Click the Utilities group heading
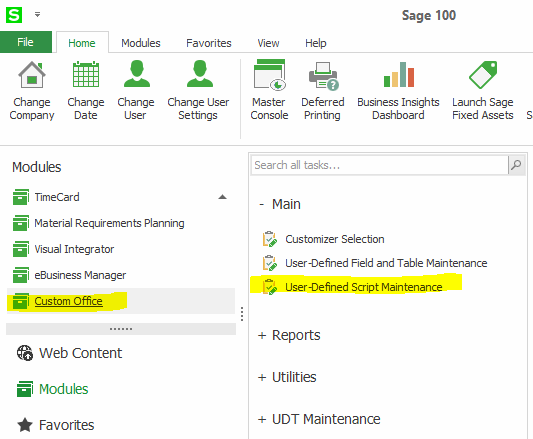 (x=294, y=377)
